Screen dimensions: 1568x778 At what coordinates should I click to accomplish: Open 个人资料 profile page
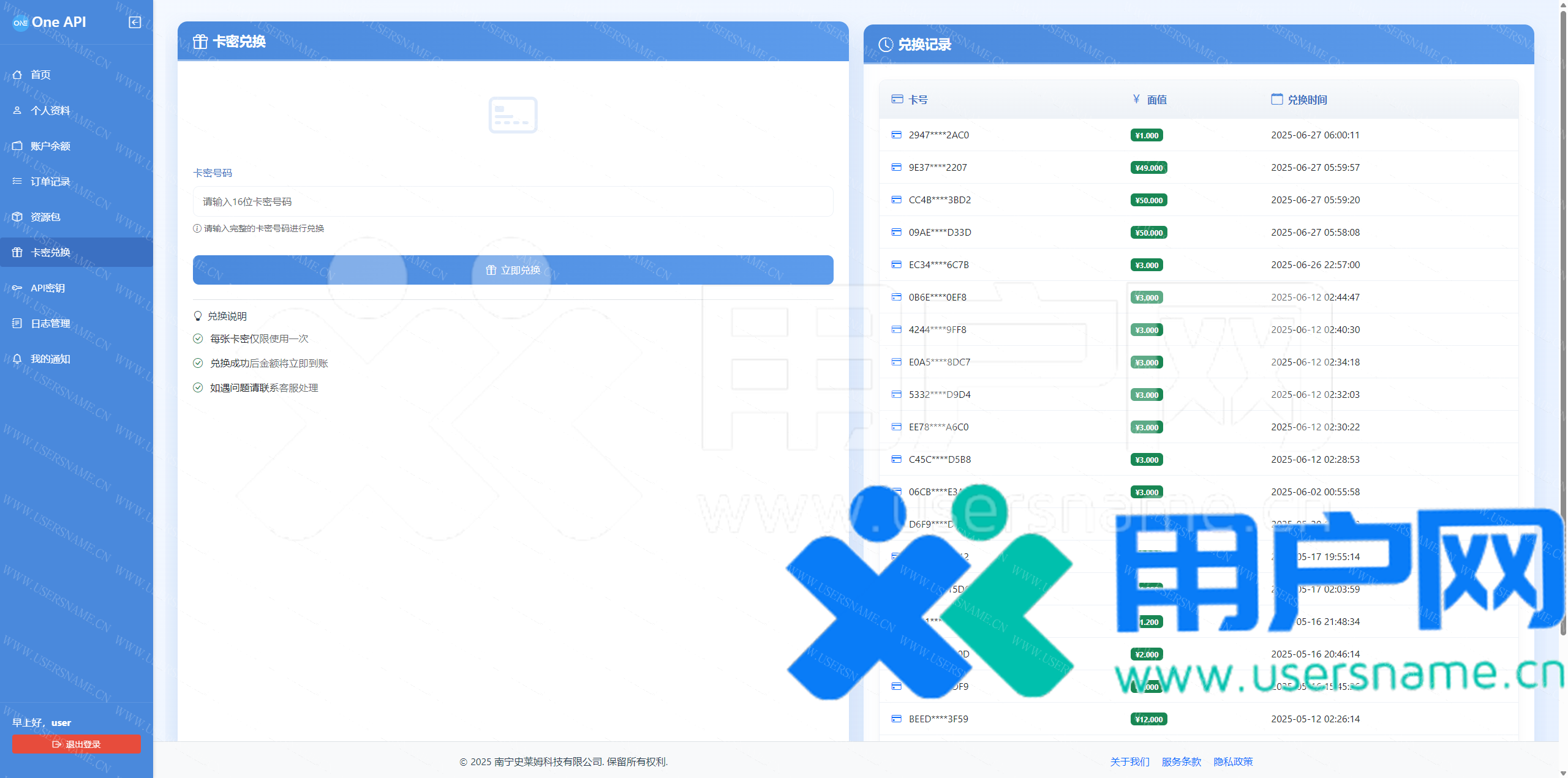pyautogui.click(x=50, y=110)
